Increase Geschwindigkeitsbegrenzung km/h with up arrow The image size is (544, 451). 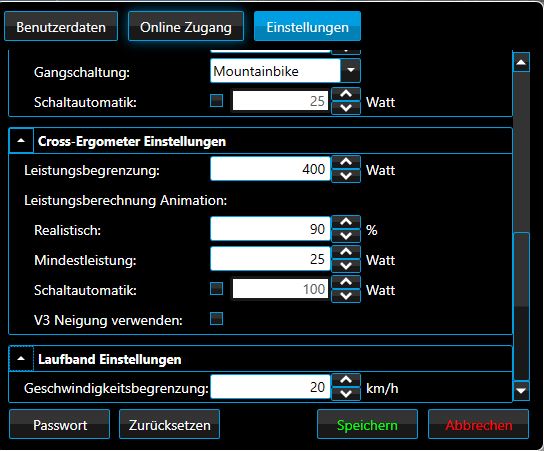tap(346, 380)
